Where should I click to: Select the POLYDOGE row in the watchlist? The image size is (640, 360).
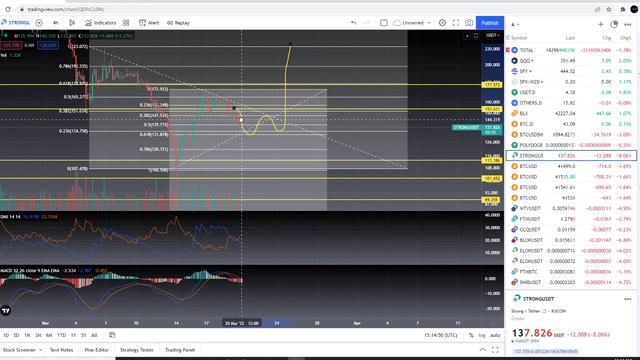(x=571, y=145)
